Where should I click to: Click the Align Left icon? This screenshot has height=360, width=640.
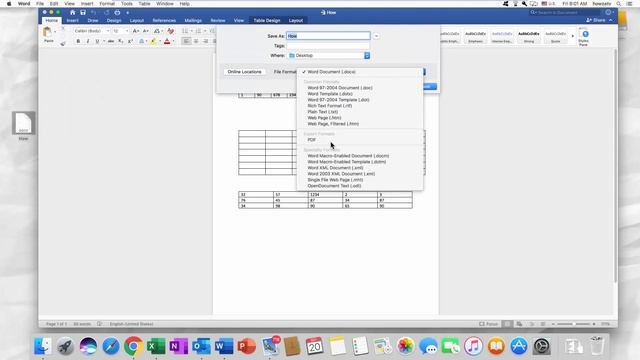coord(186,41)
